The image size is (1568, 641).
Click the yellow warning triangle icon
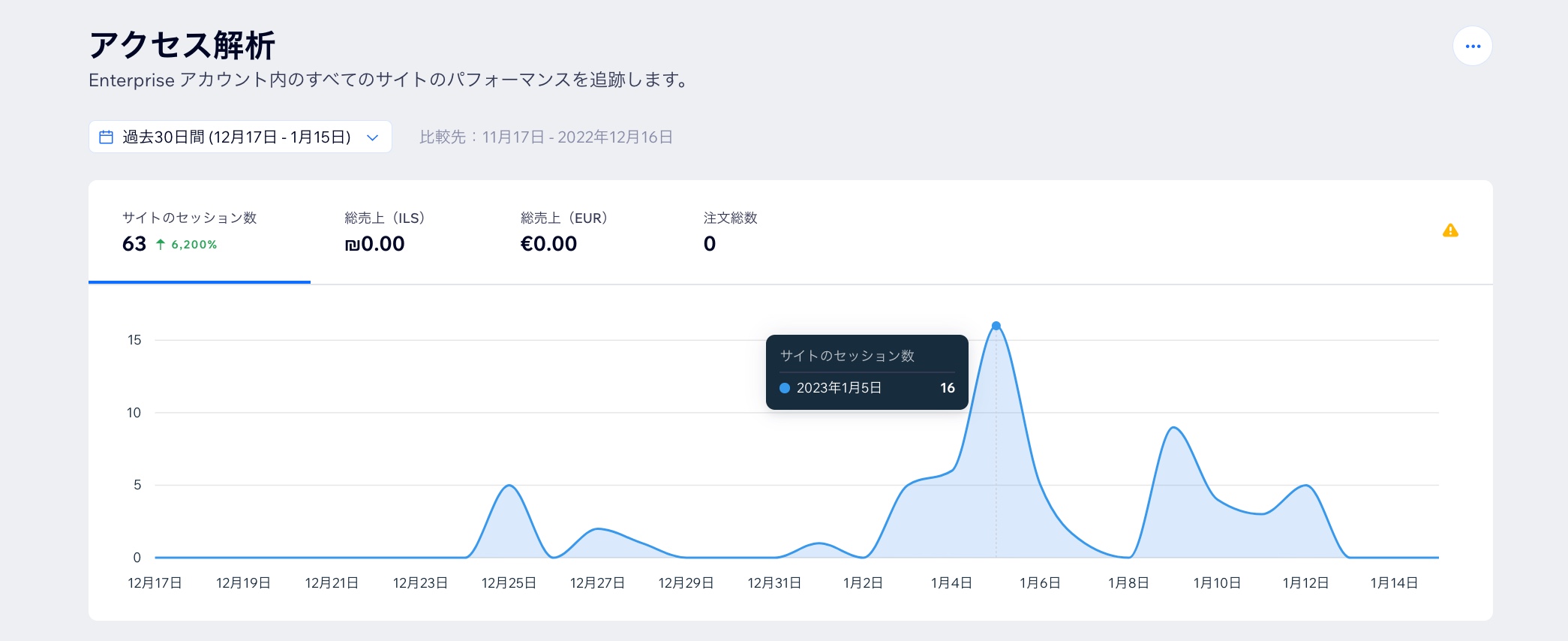(1450, 230)
